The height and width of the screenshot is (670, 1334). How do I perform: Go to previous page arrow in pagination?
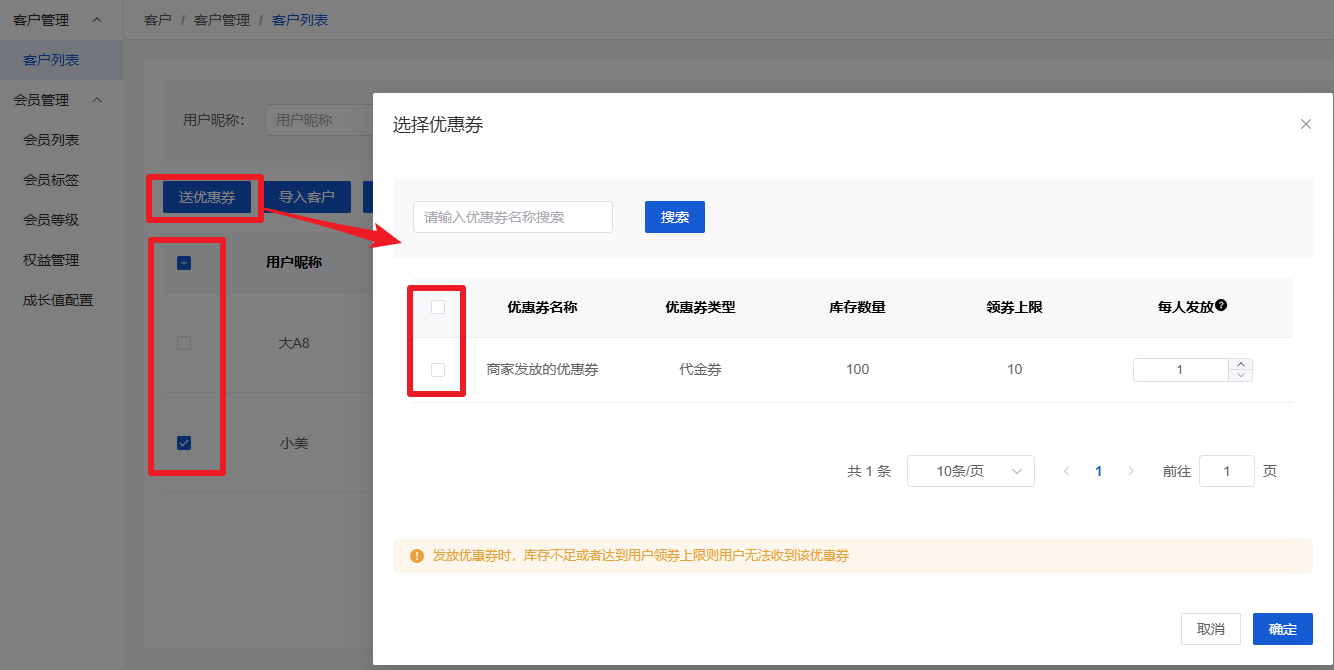point(1067,471)
